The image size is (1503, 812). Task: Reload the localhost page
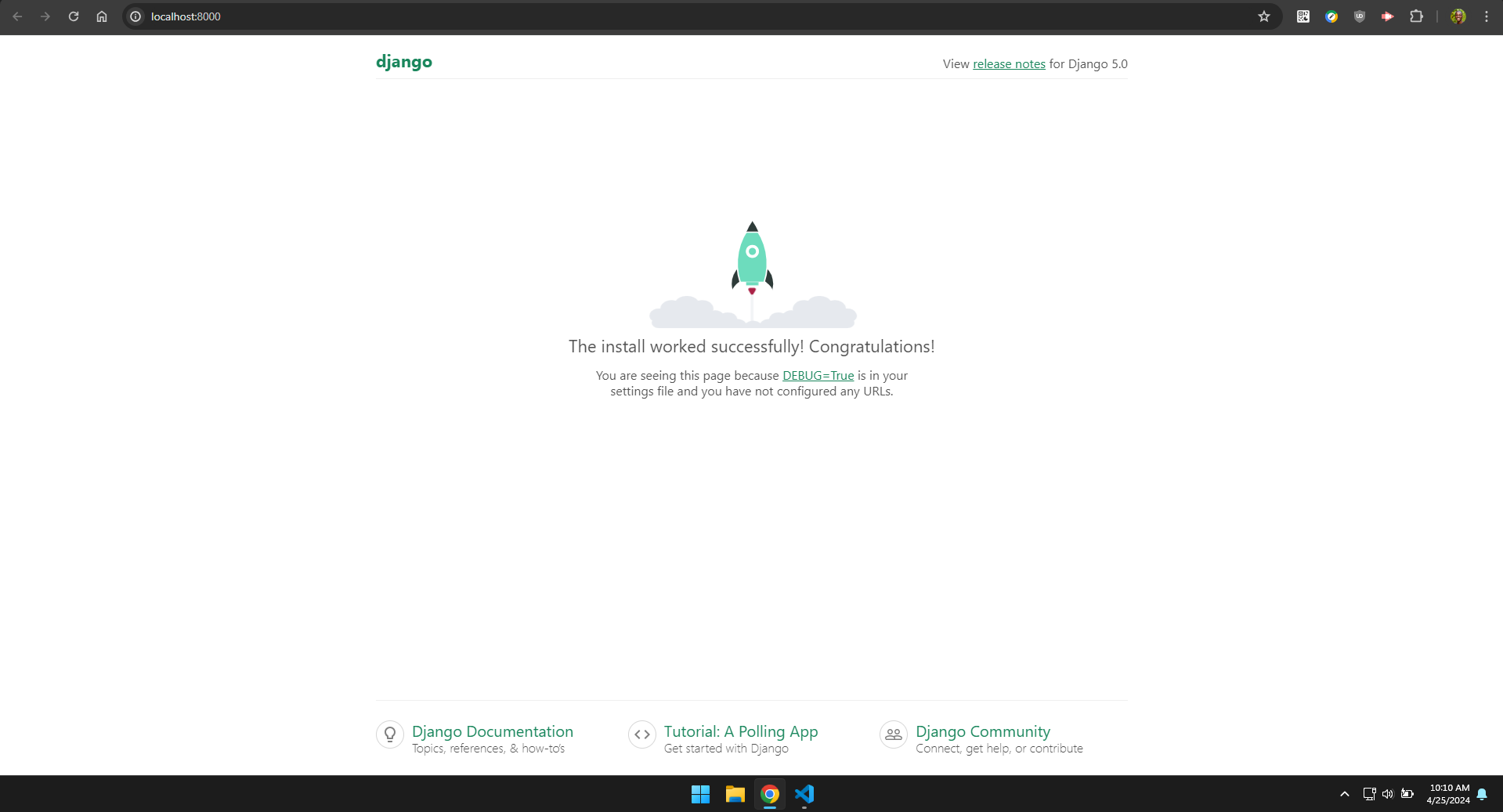[x=74, y=16]
